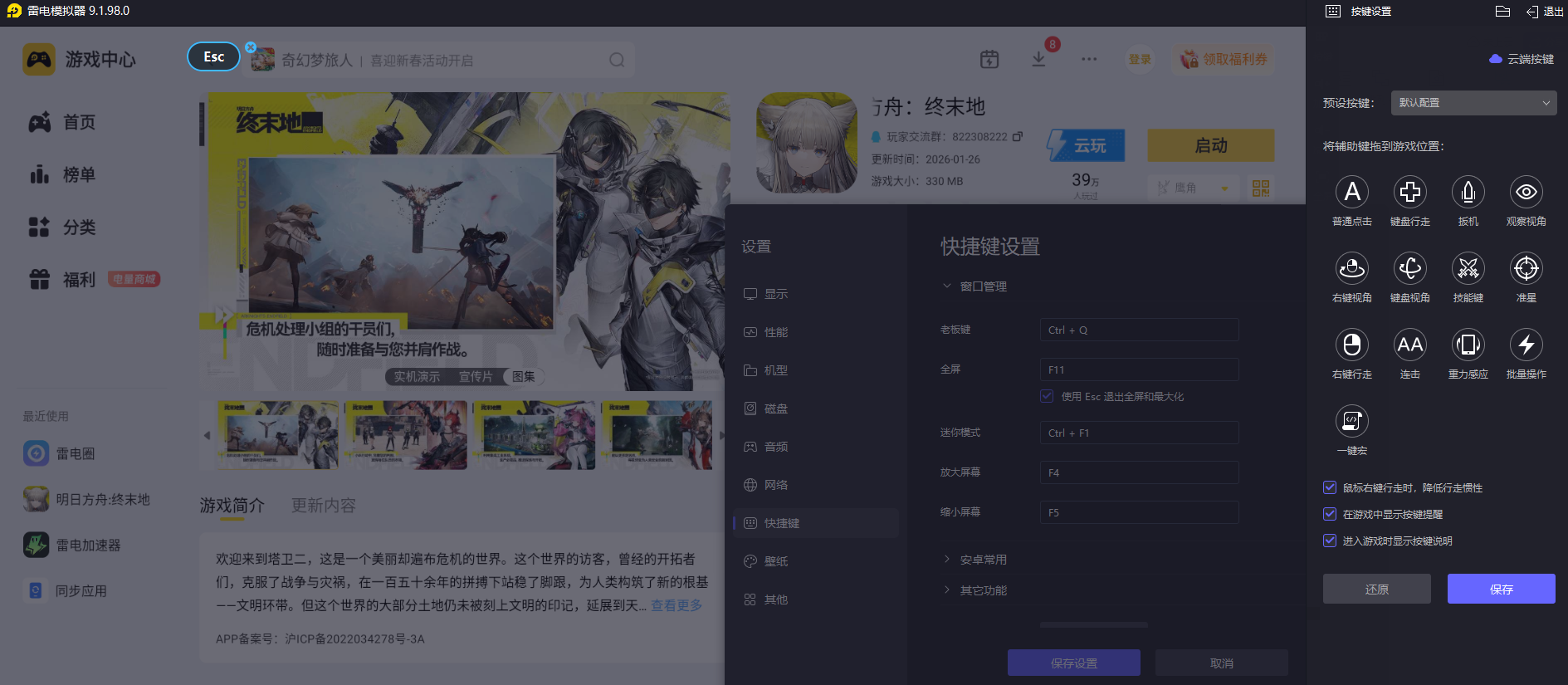
Task: Select the 普通点击 tap key icon
Action: (1352, 192)
